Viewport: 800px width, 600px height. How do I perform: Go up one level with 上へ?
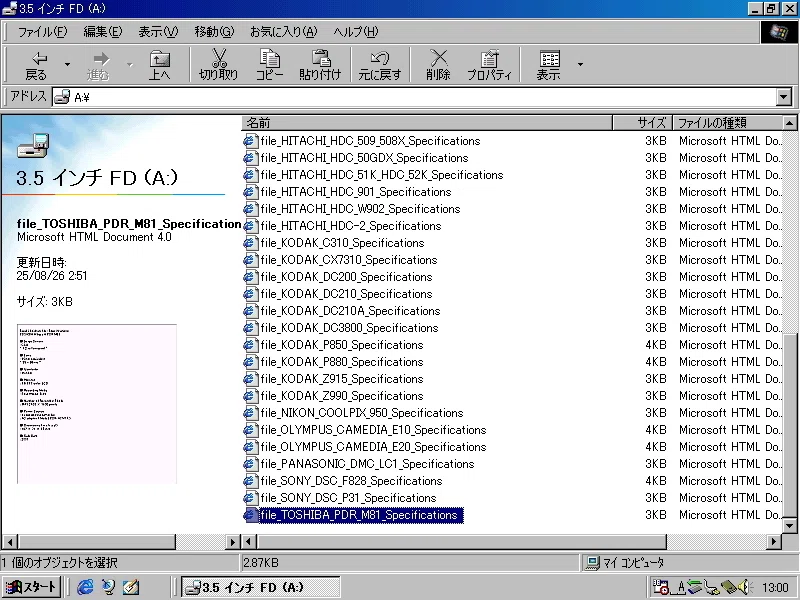coord(160,65)
